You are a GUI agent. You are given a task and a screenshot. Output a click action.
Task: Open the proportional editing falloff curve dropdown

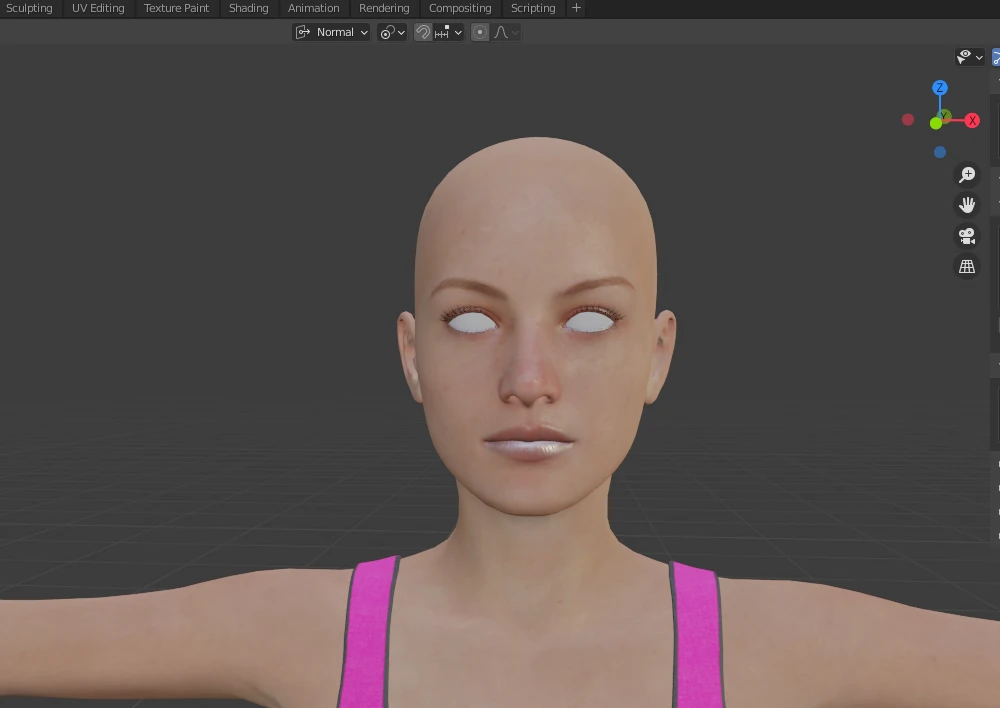click(x=506, y=32)
